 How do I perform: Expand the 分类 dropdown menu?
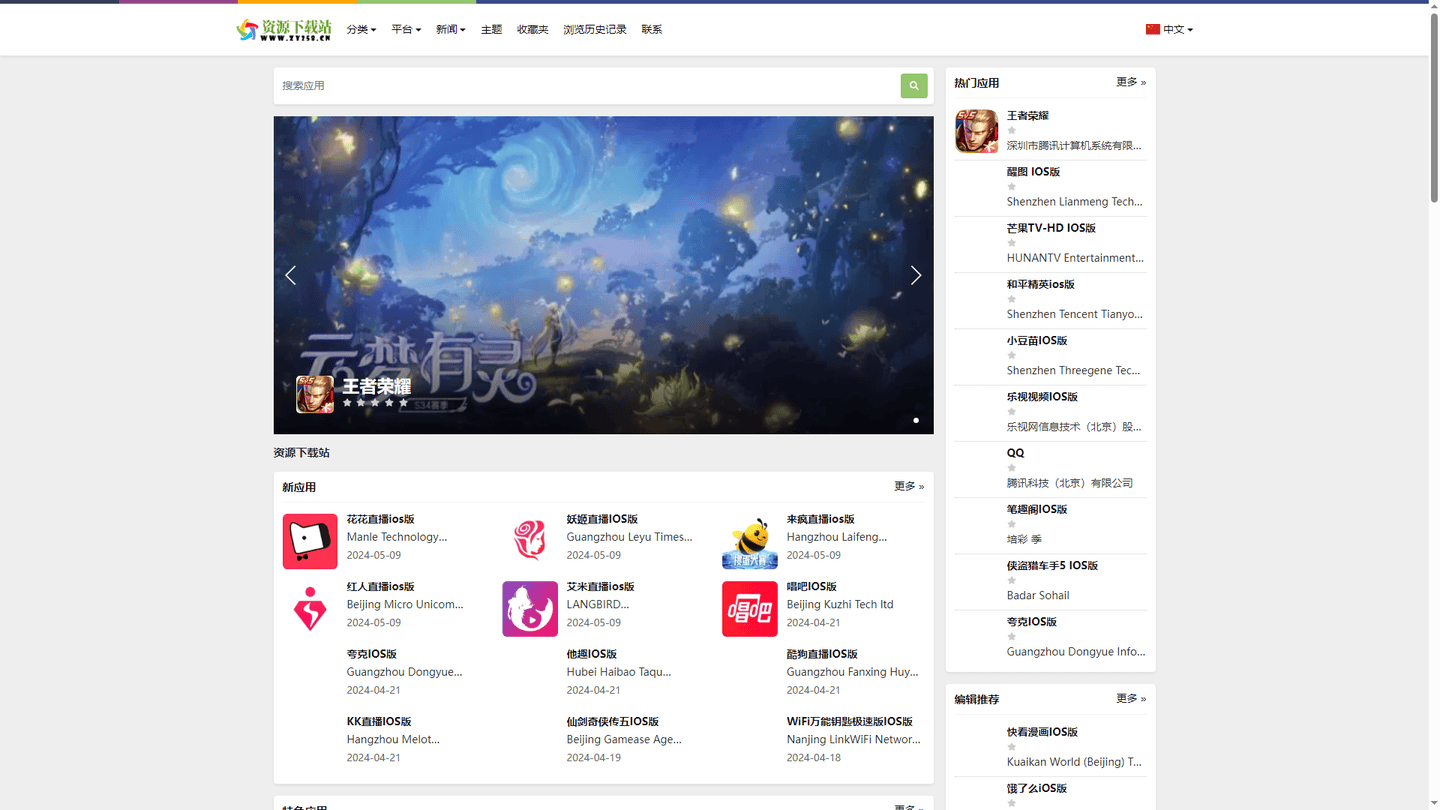[361, 30]
